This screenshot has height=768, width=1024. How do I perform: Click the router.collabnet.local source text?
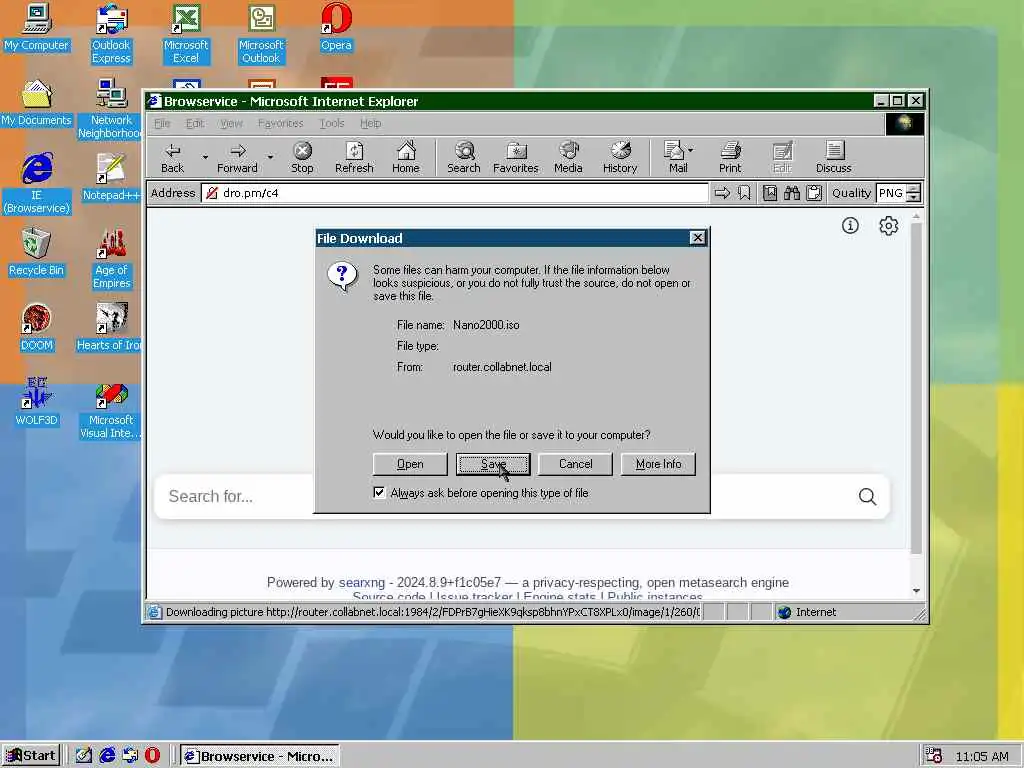pyautogui.click(x=502, y=367)
